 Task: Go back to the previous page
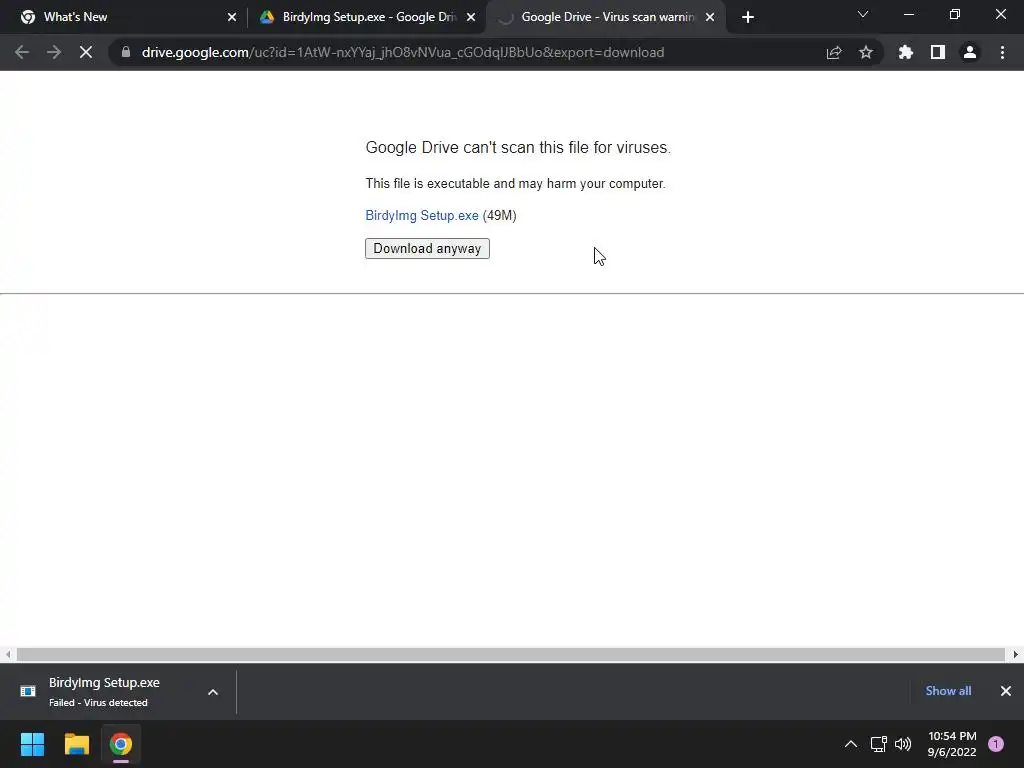22,52
